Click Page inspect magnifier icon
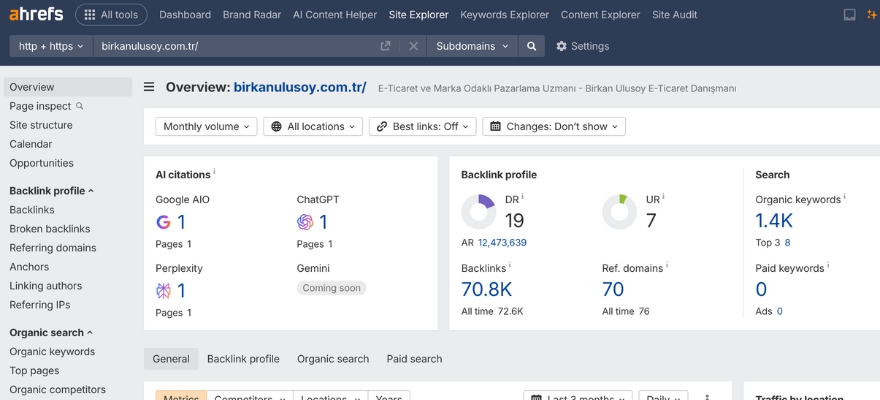 point(80,105)
